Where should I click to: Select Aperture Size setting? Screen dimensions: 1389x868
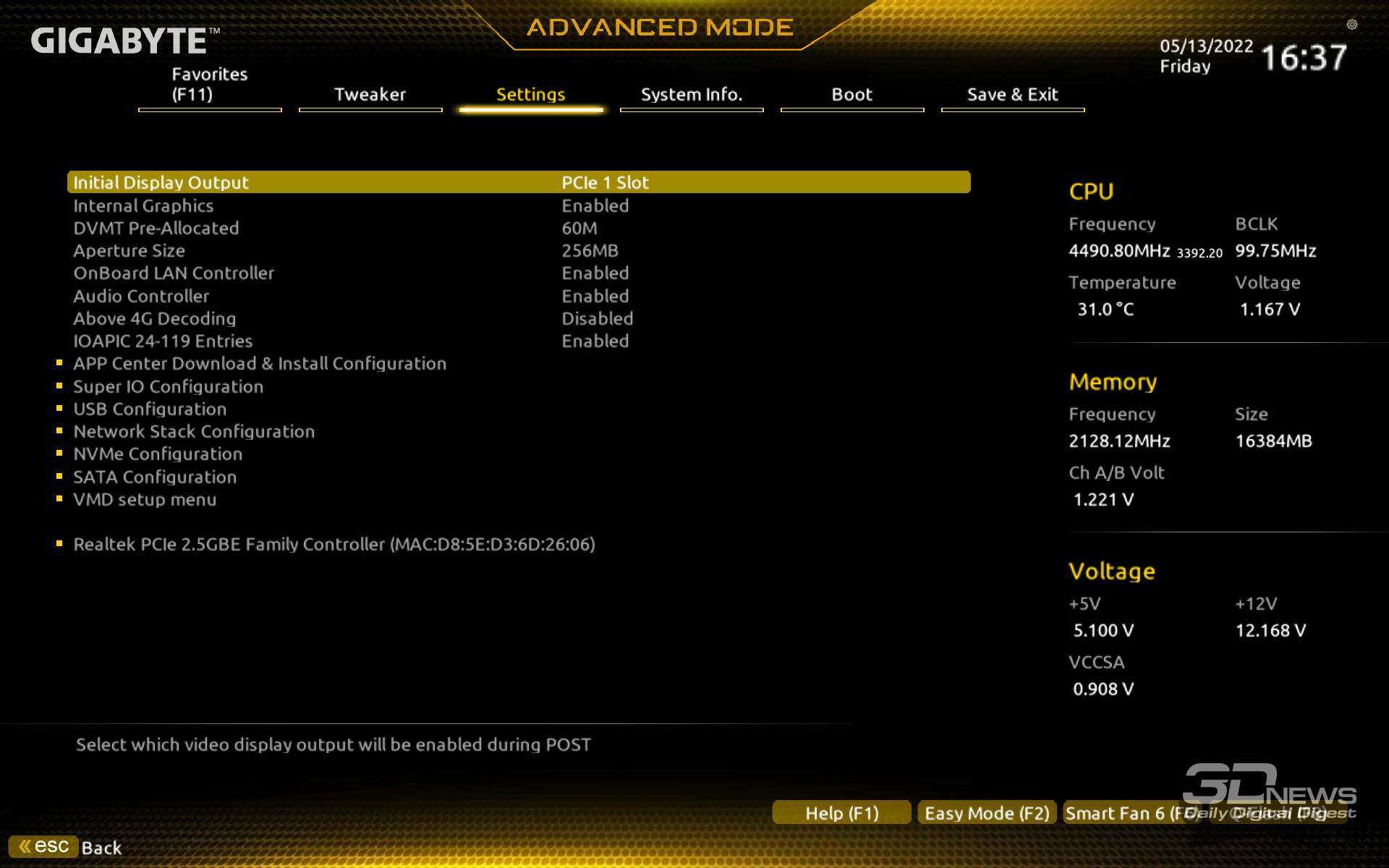[129, 250]
